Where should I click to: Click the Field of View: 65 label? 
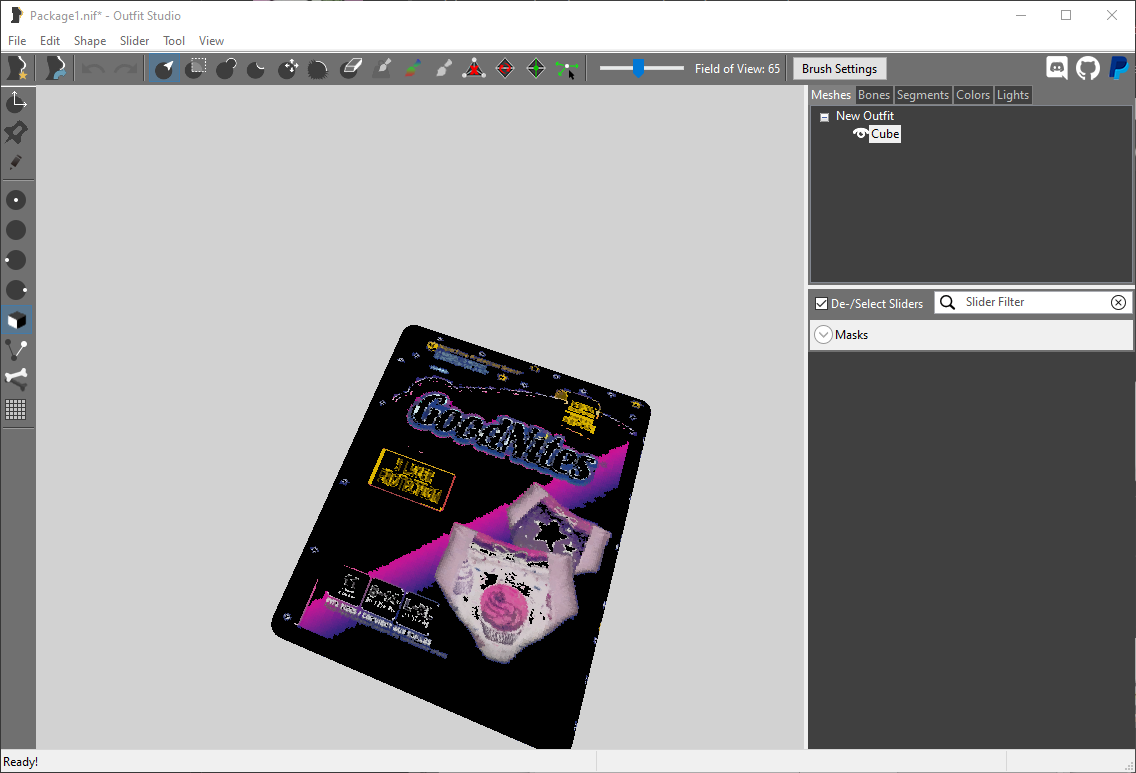[x=737, y=69]
